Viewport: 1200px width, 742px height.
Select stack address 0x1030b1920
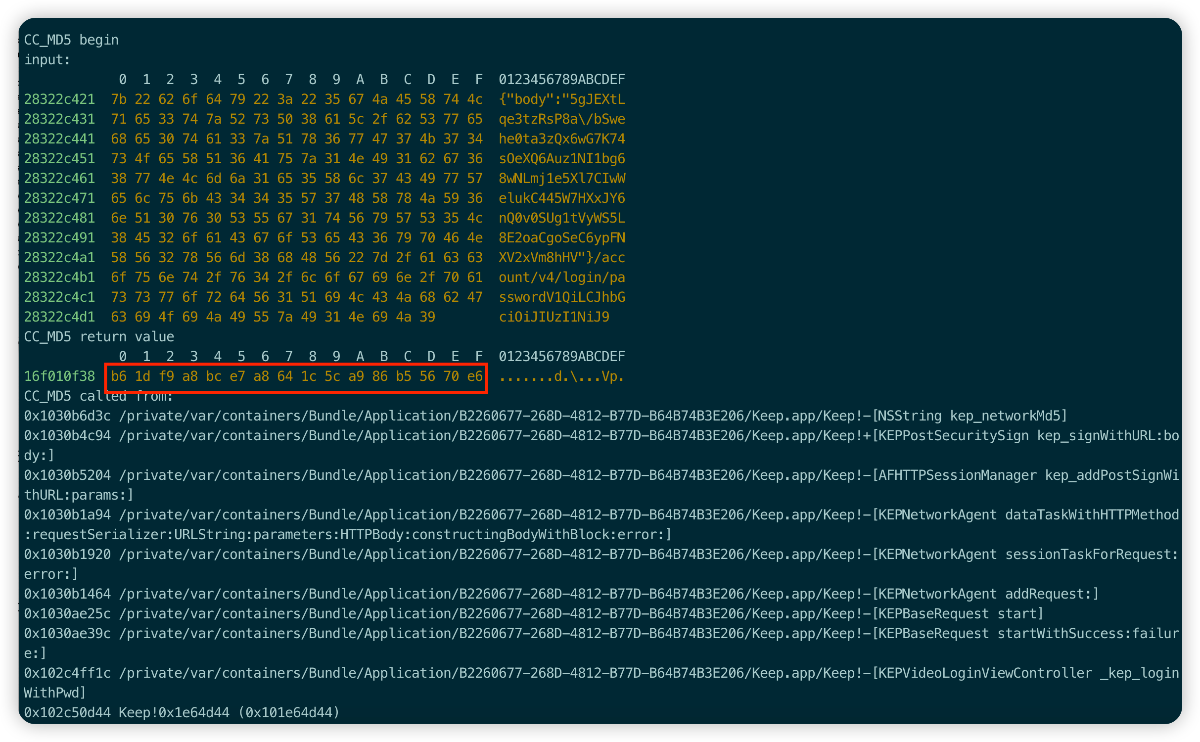point(67,555)
